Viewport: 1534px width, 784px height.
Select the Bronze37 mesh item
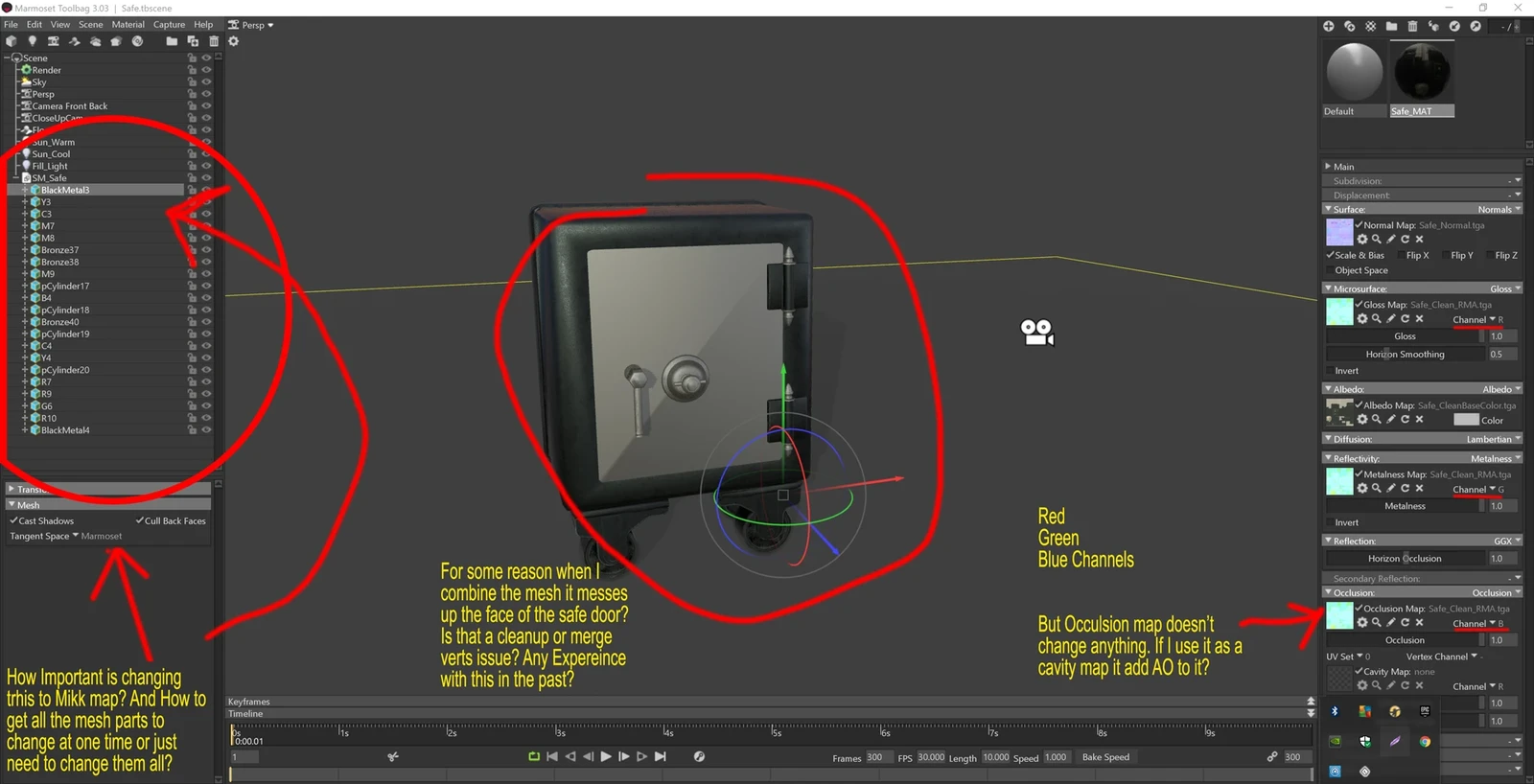(59, 250)
